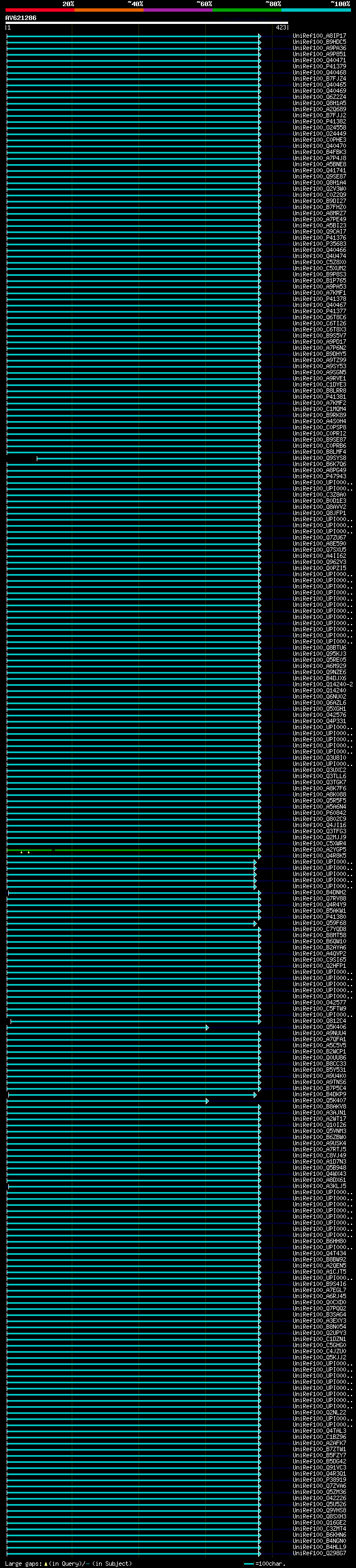Click the green alignment bar for UniRef100_A2YGP5
356x1568 pixels.
(133, 850)
